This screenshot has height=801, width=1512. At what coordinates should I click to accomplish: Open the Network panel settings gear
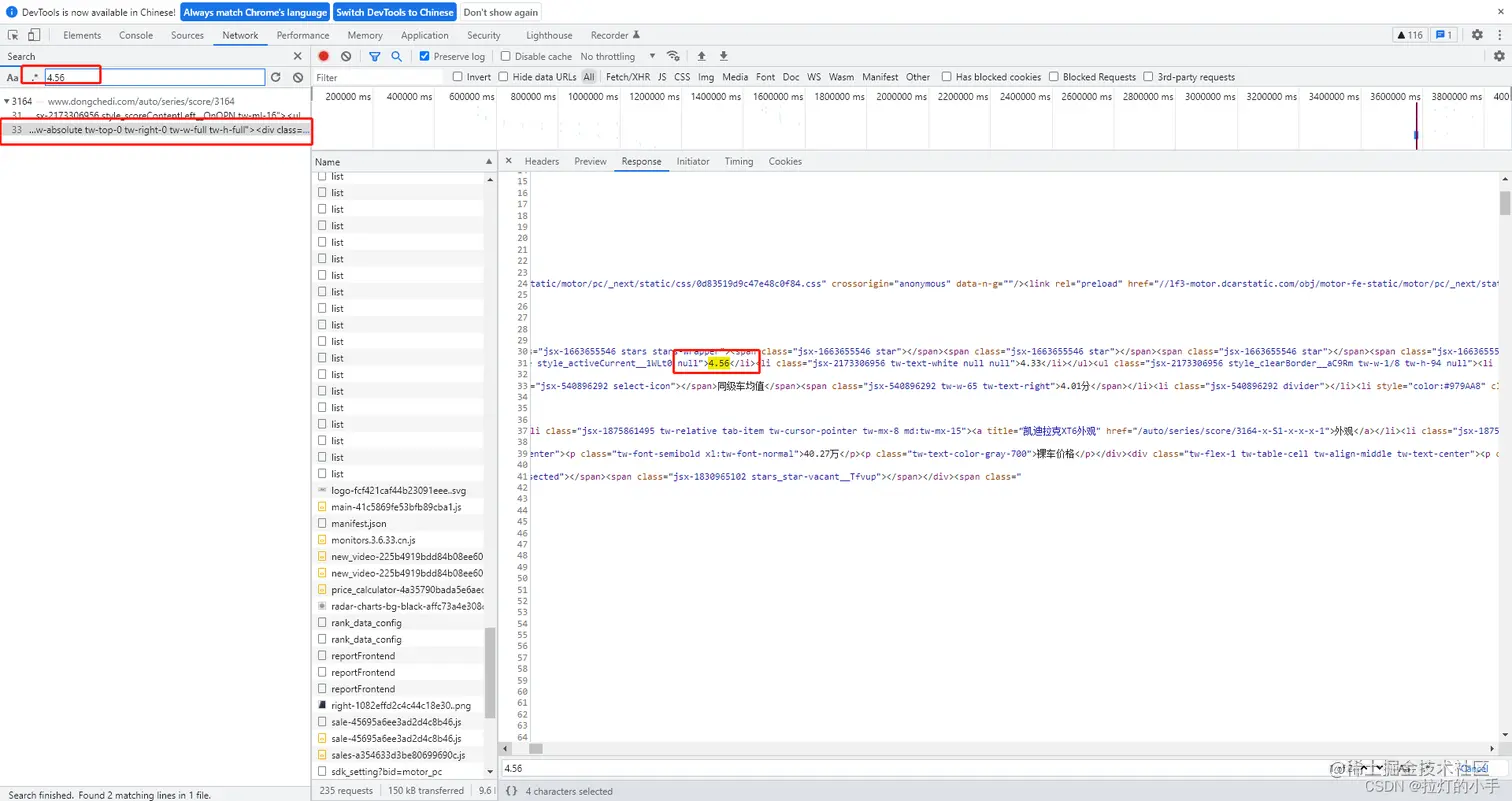[x=1499, y=57]
